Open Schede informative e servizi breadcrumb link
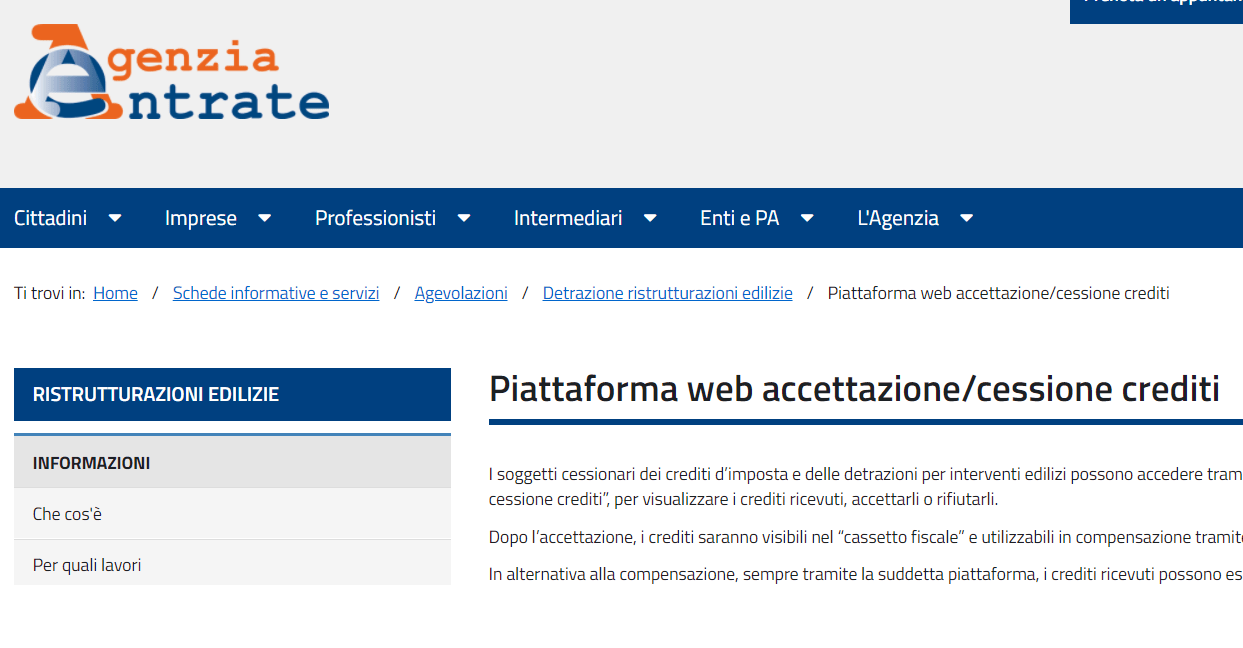This screenshot has height=648, width=1243. coord(276,292)
